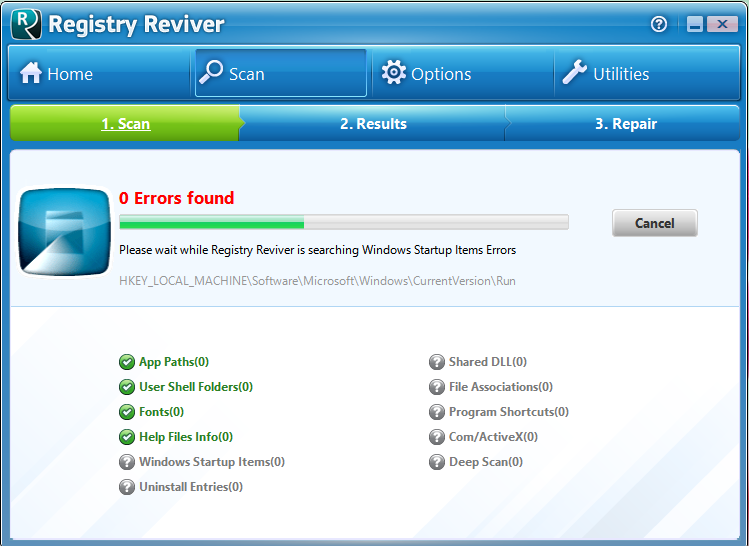This screenshot has width=749, height=546.
Task: Click the large blue scan graphic
Action: [x=64, y=232]
